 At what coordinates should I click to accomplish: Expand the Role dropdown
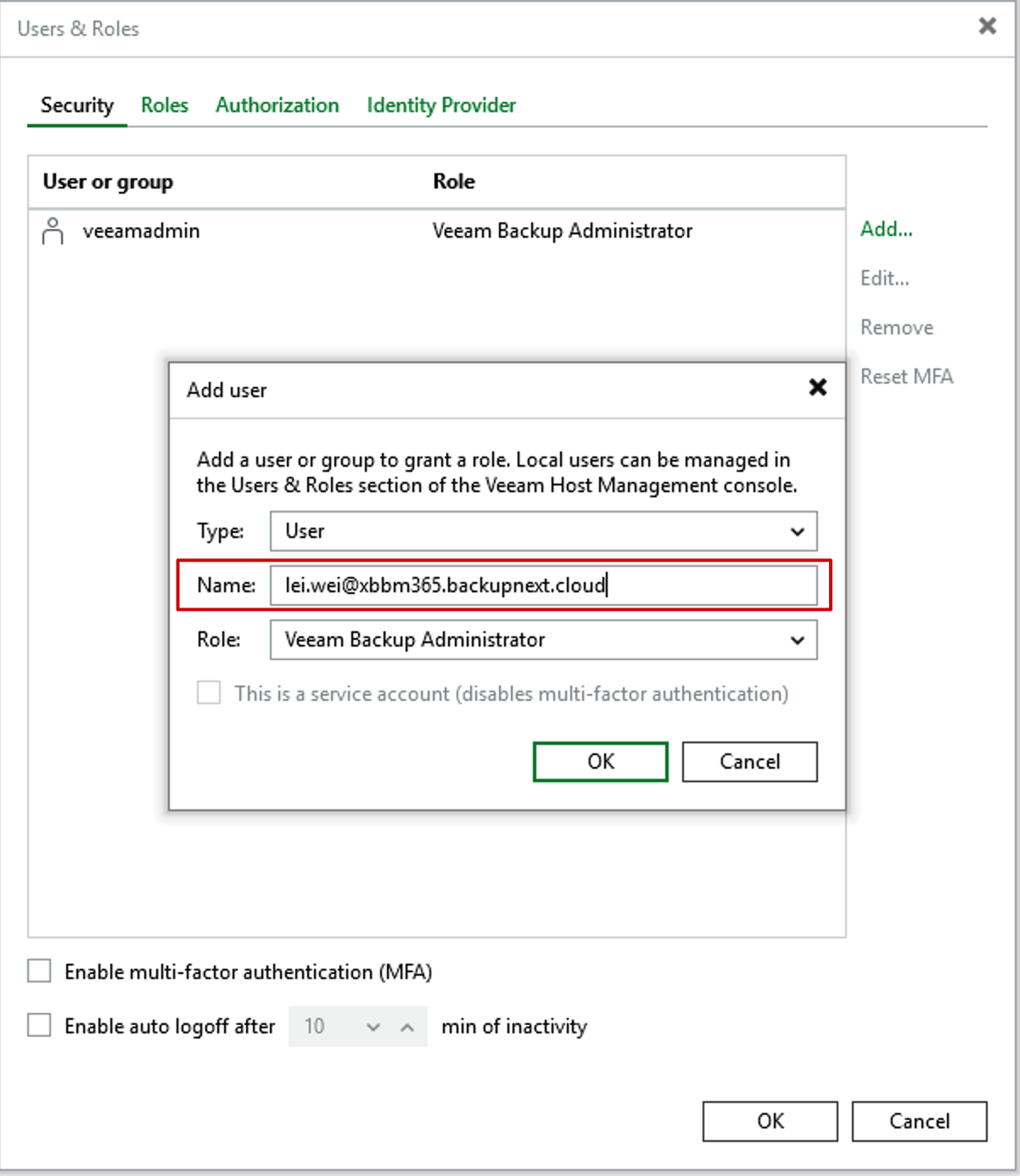click(x=543, y=640)
